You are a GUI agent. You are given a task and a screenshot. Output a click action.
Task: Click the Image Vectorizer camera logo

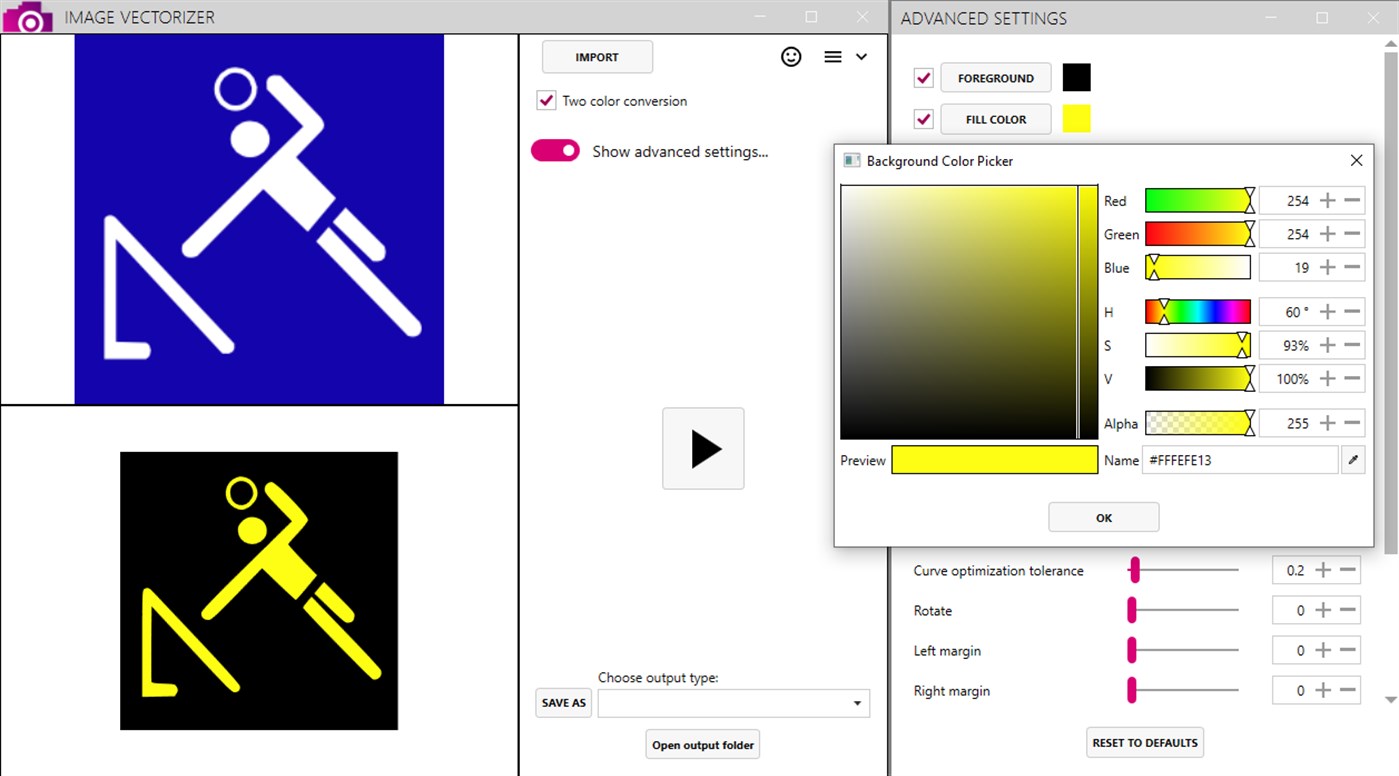pyautogui.click(x=27, y=17)
